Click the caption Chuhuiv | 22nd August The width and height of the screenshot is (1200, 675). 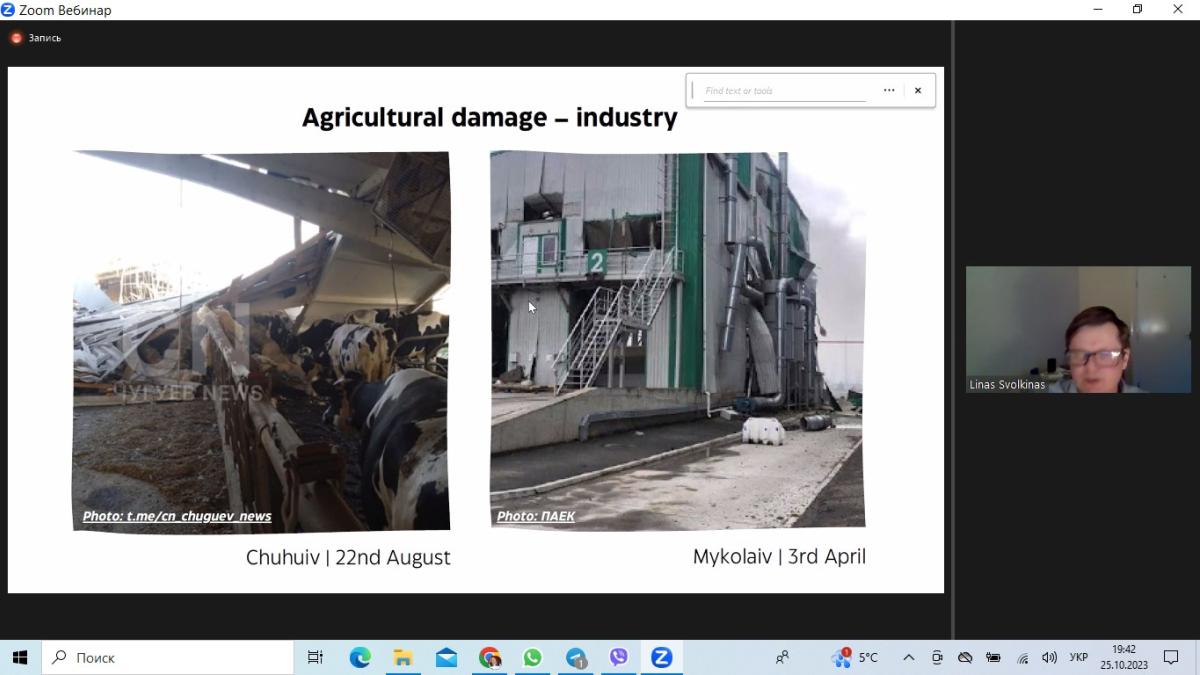[348, 557]
